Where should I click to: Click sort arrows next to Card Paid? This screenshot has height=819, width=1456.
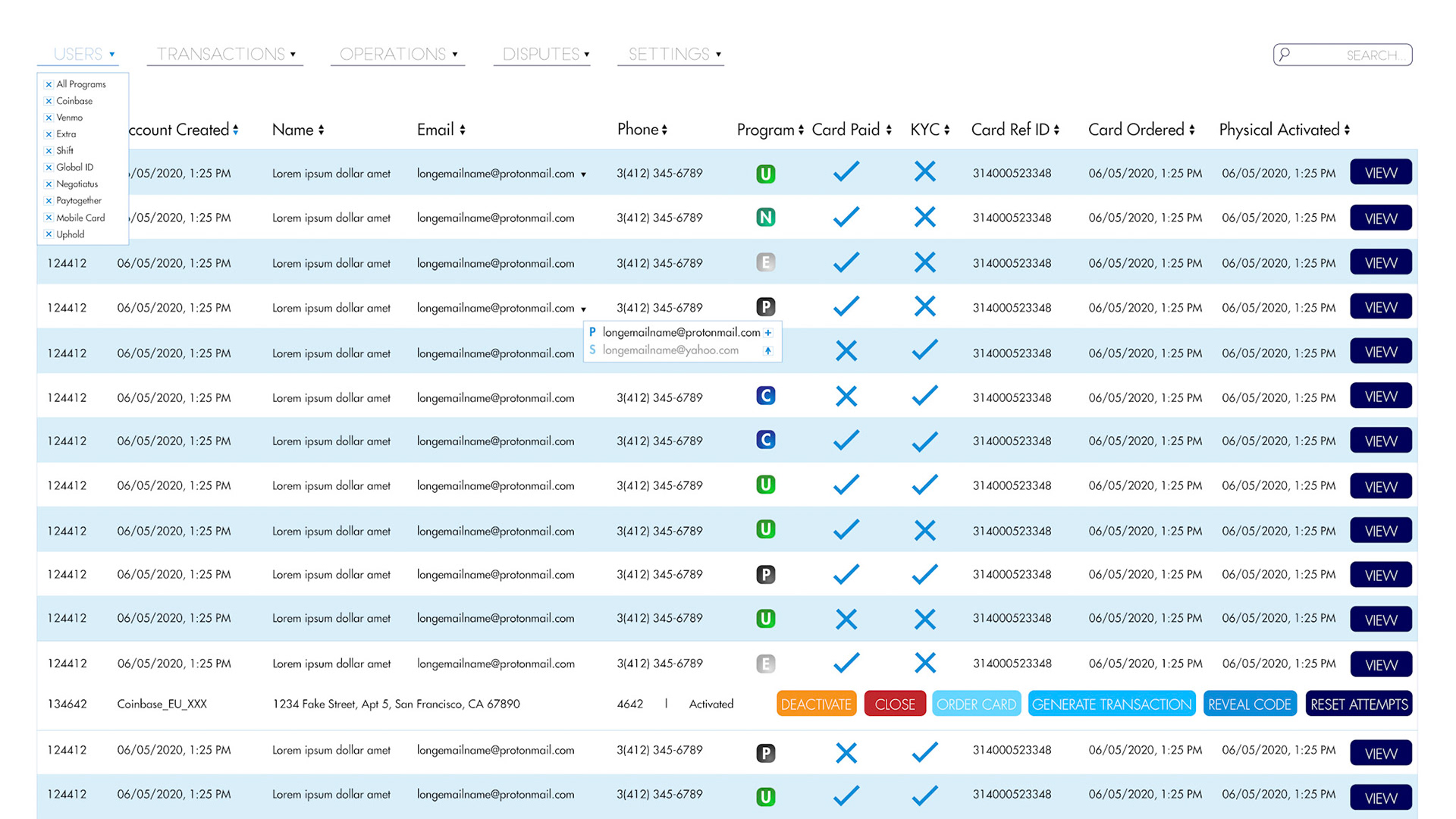tap(889, 130)
